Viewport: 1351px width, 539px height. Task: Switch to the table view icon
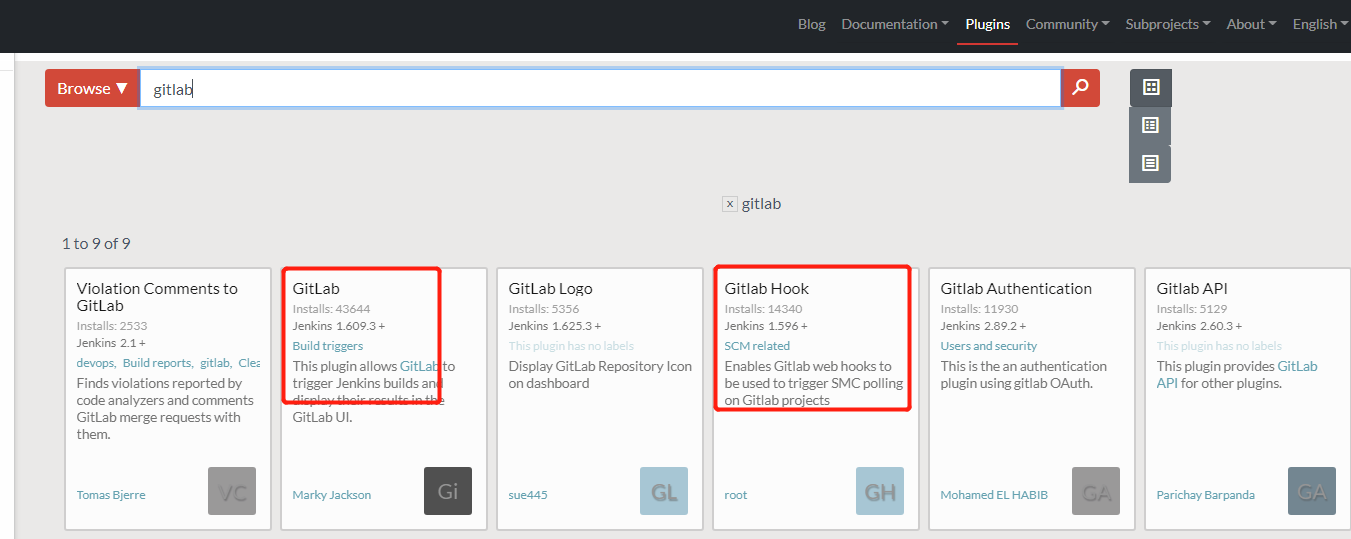(1150, 126)
